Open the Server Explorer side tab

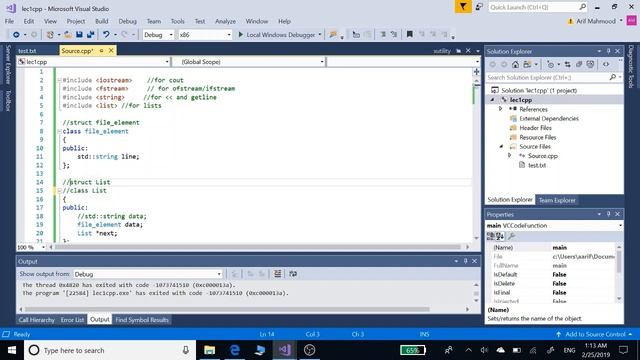(x=8, y=64)
